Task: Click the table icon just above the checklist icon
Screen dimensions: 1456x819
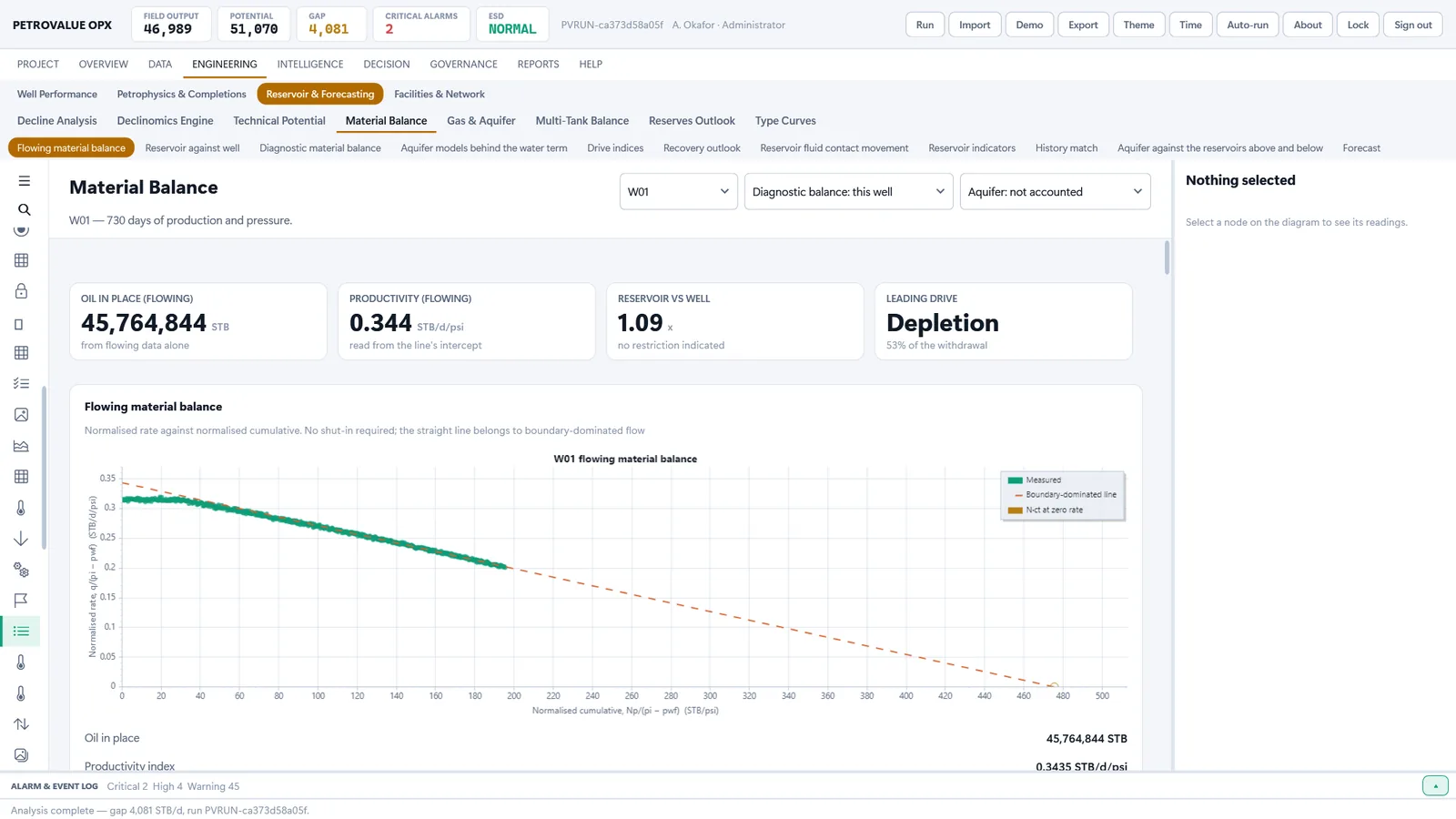Action: [21, 353]
